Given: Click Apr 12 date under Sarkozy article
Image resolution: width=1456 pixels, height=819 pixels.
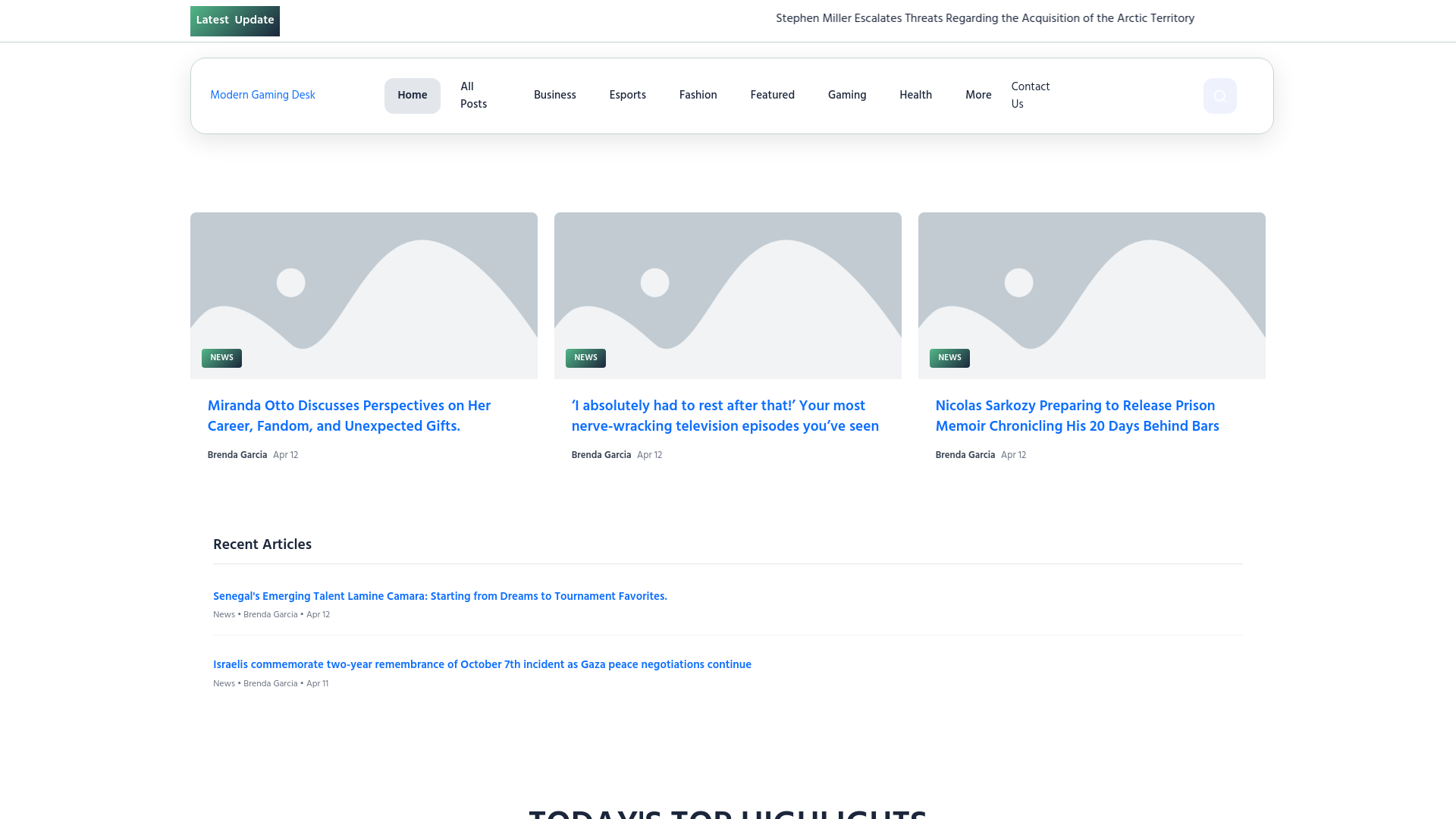Looking at the screenshot, I should pos(1013,455).
